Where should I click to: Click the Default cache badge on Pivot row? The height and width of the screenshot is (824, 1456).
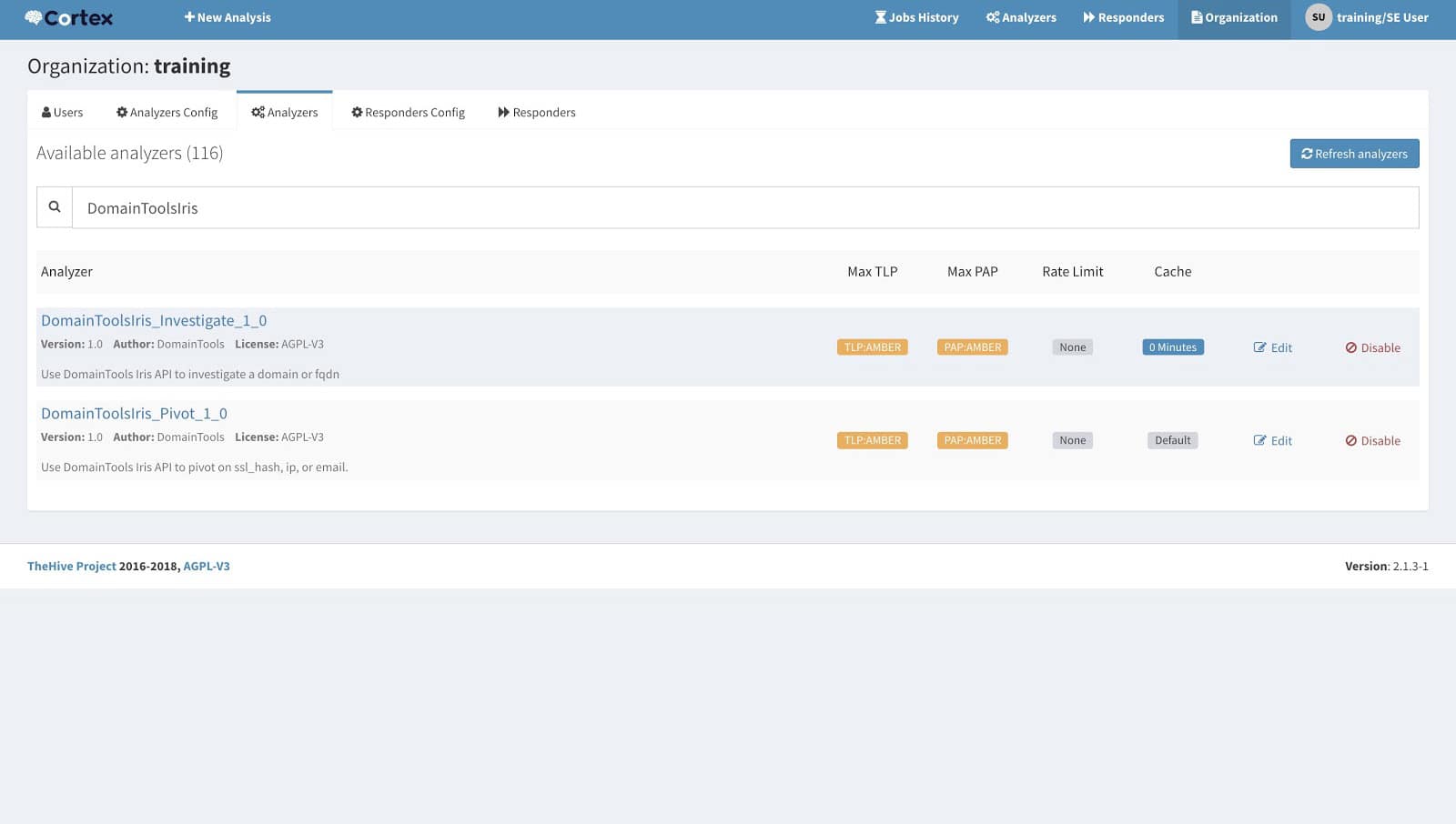click(x=1172, y=440)
